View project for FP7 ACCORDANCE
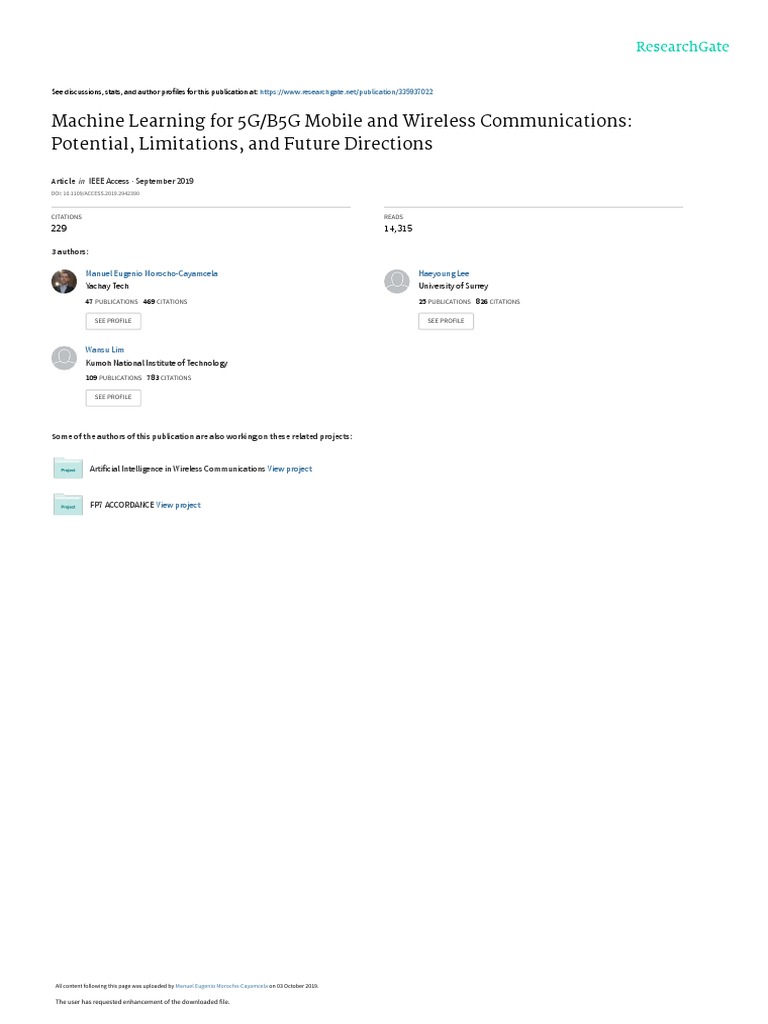Viewport: 768px width, 1024px height. point(179,505)
